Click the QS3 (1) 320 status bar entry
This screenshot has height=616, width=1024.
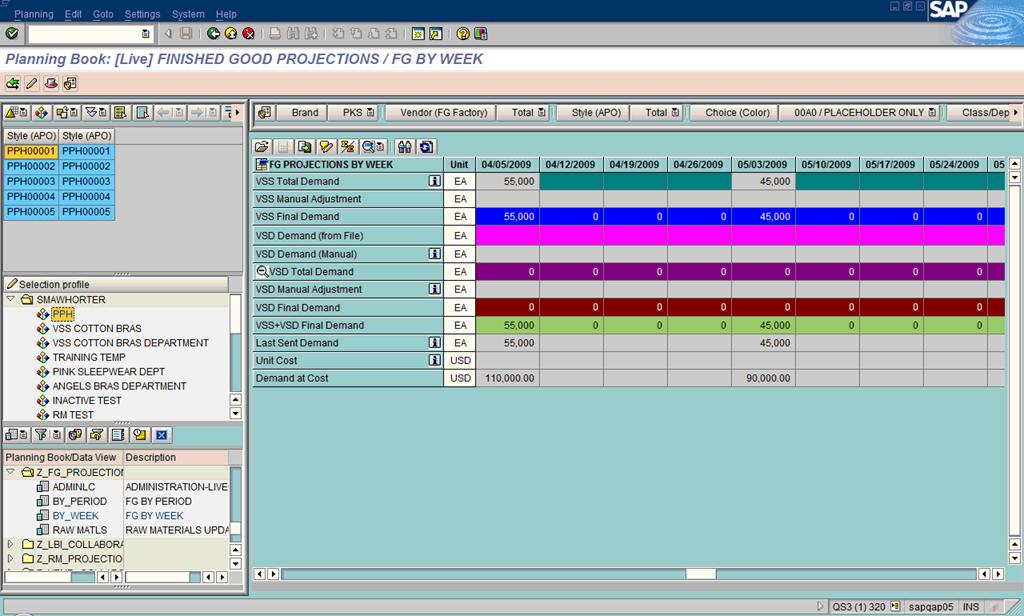[858, 607]
